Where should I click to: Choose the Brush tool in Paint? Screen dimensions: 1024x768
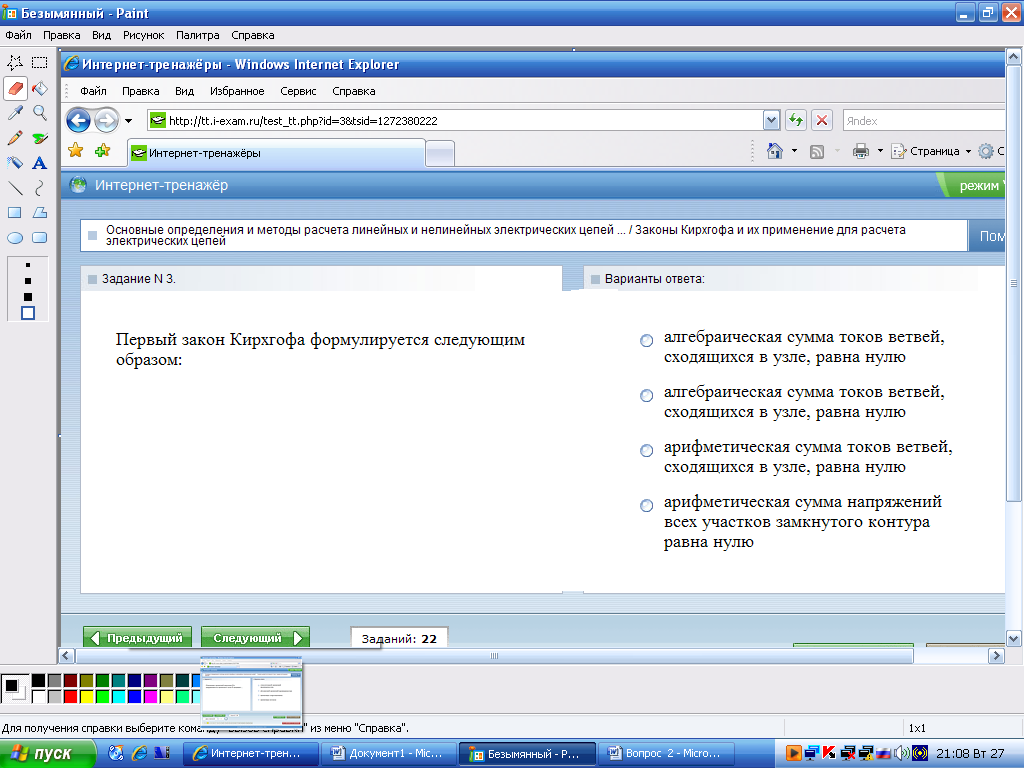tap(40, 138)
